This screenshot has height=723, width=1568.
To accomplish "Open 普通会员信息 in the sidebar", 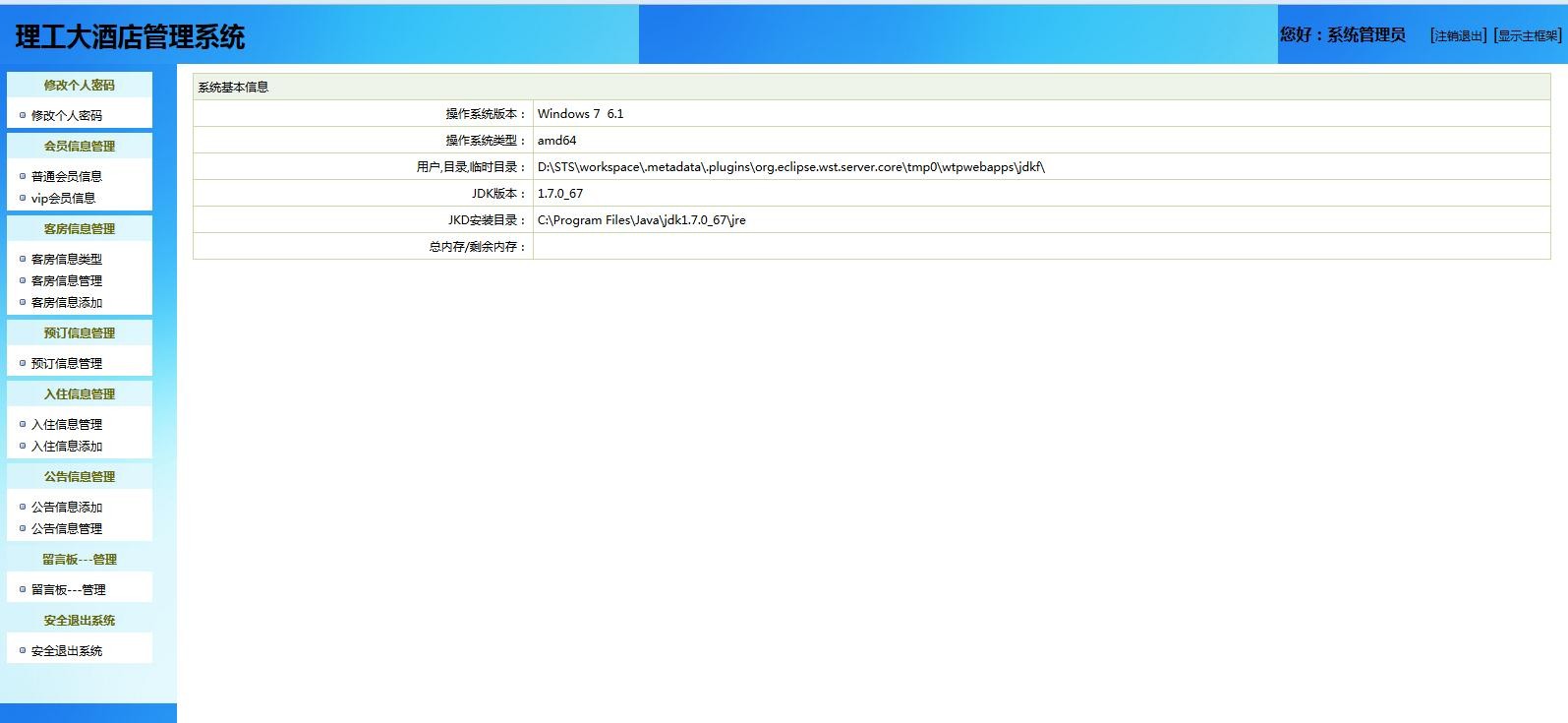I will (67, 176).
